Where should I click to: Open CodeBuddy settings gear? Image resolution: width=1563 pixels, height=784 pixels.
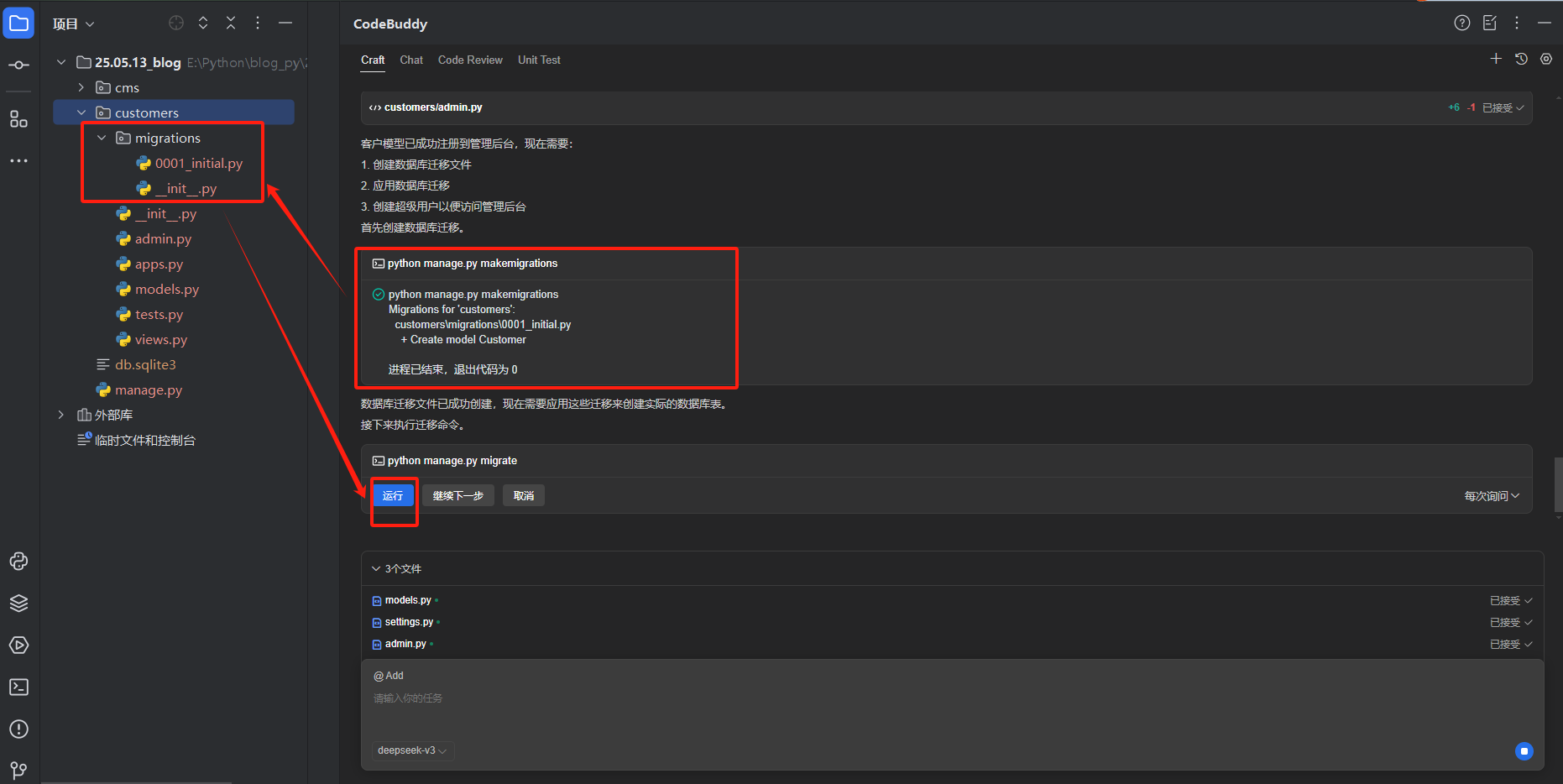pos(1546,59)
